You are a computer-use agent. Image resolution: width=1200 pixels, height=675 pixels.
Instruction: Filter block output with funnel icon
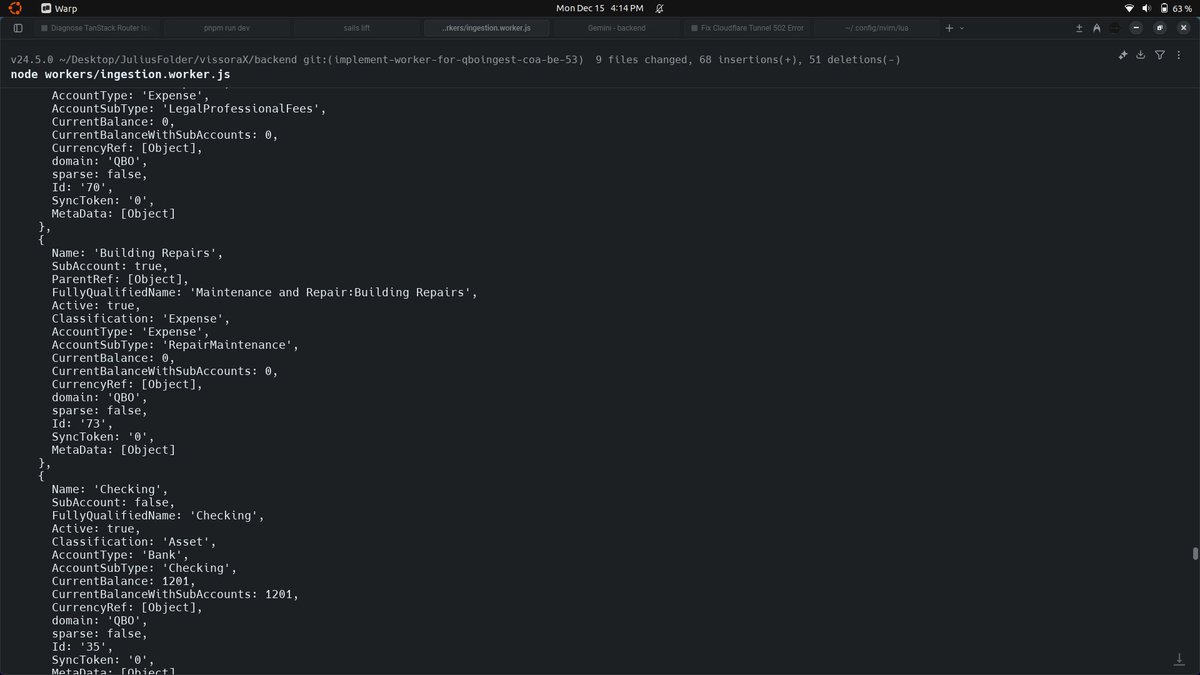tap(1160, 55)
